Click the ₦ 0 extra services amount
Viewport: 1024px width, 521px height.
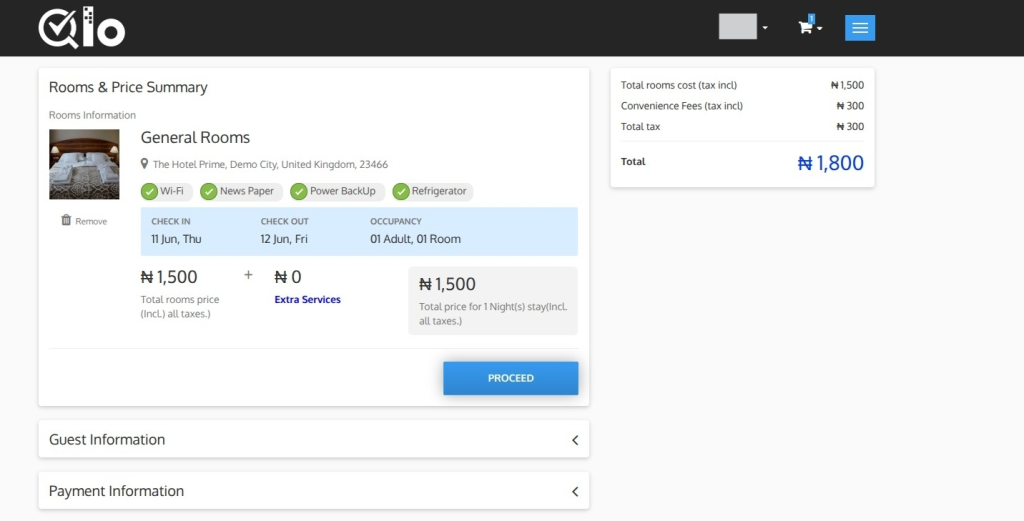pyautogui.click(x=288, y=277)
